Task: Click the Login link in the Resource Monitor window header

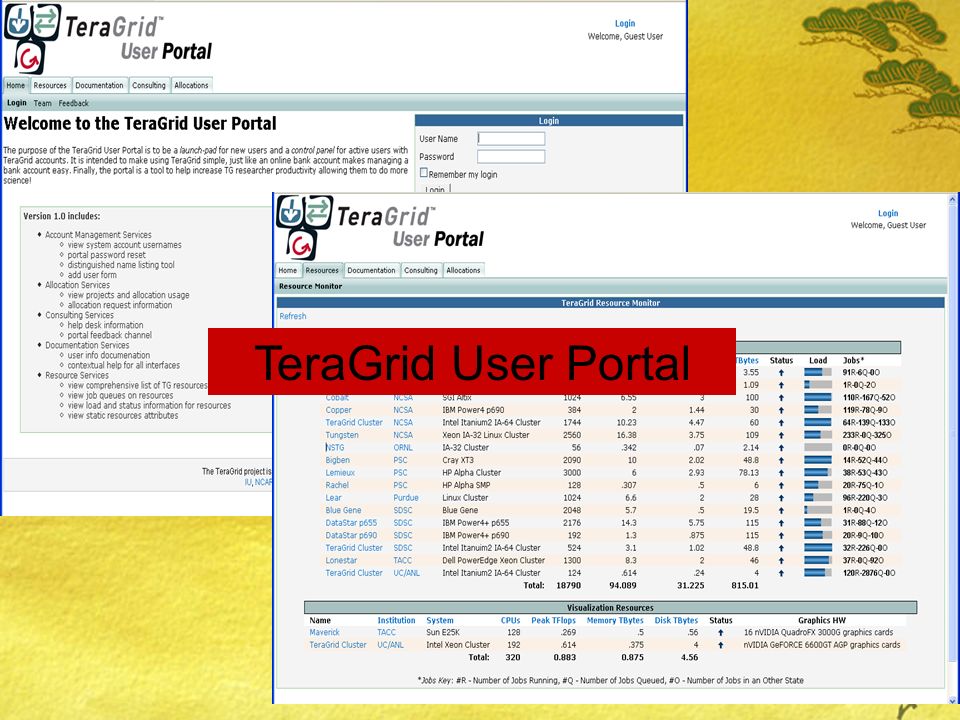Action: coord(888,213)
